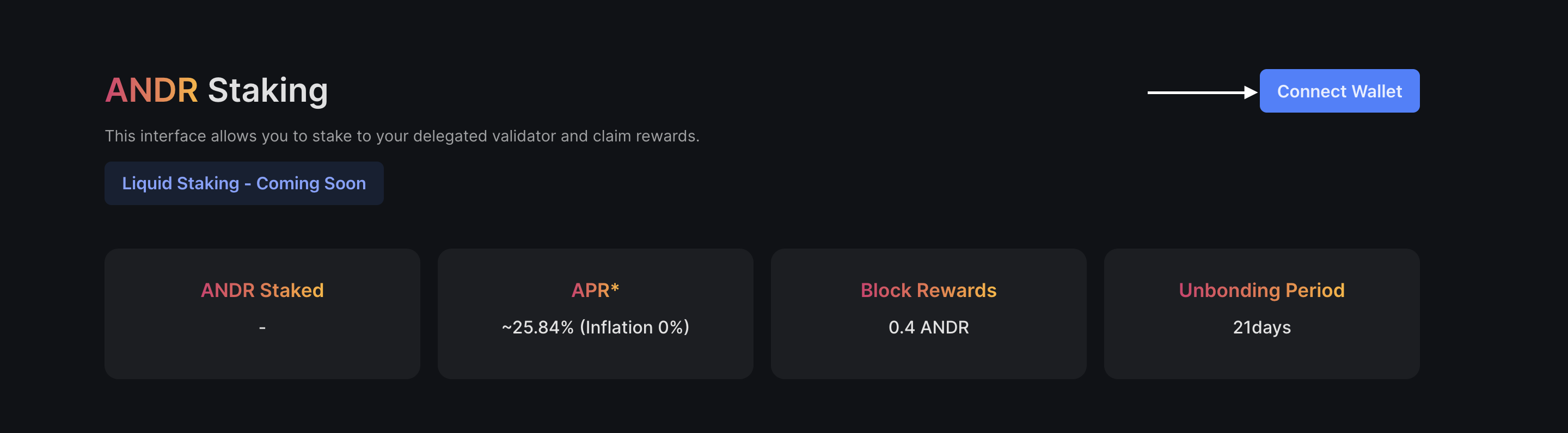The width and height of the screenshot is (1568, 433).
Task: Click the 0.4 ANDR block reward value
Action: [x=928, y=327]
